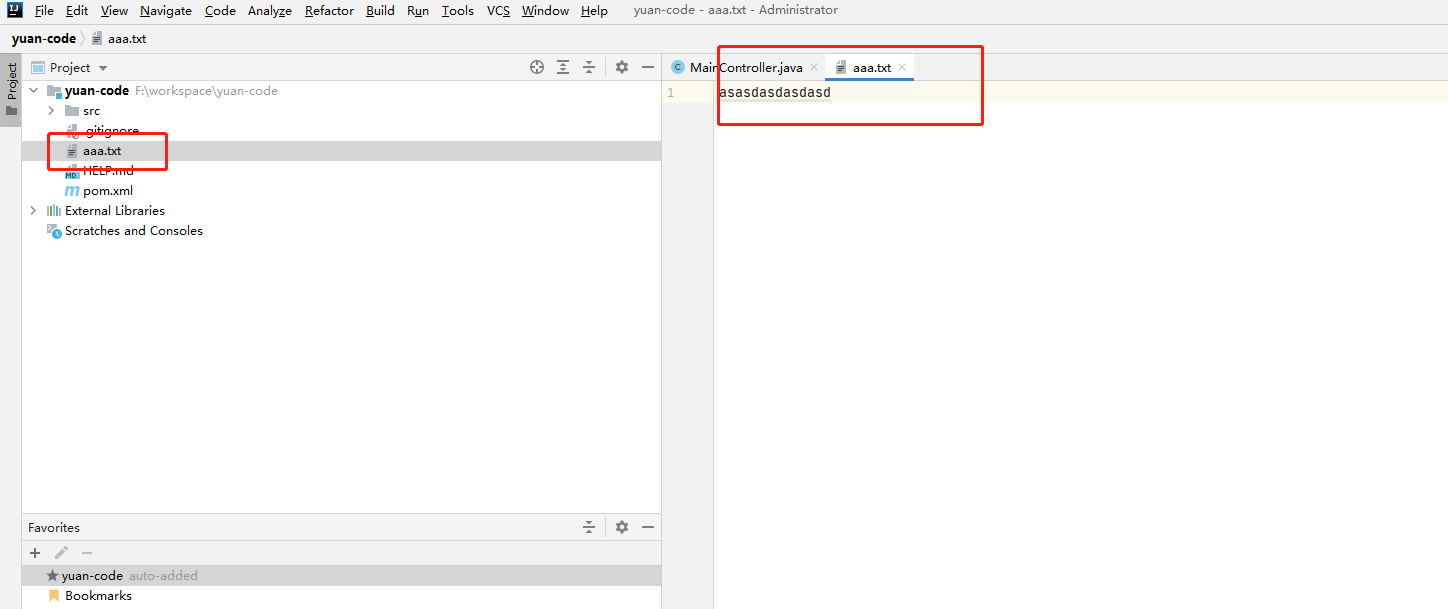The height and width of the screenshot is (609, 1448).
Task: Click aaa.txt breadcrumb in navigation bar
Action: (x=119, y=39)
